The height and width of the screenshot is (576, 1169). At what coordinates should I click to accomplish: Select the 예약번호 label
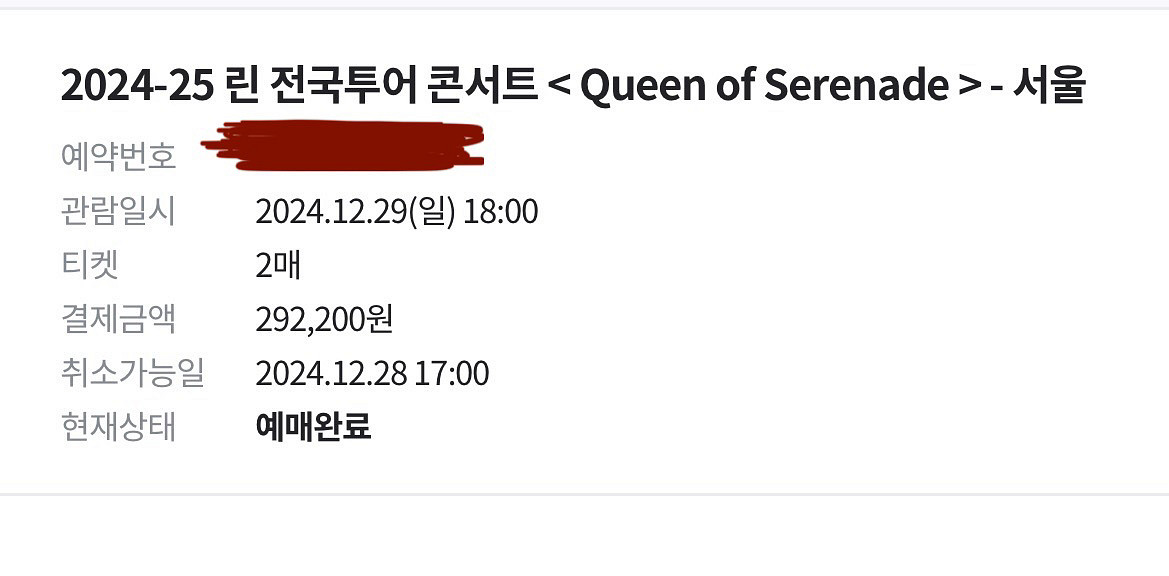pos(119,157)
